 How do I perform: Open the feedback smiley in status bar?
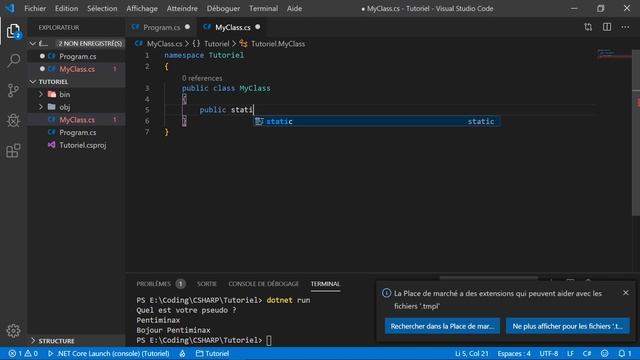coord(604,353)
